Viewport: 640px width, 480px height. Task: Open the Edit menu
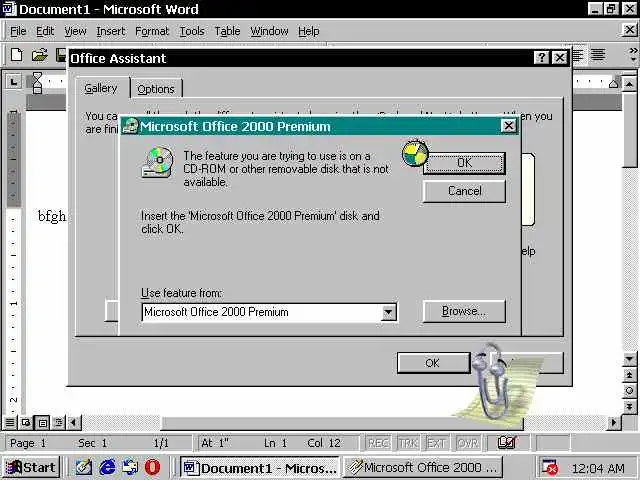(x=45, y=31)
